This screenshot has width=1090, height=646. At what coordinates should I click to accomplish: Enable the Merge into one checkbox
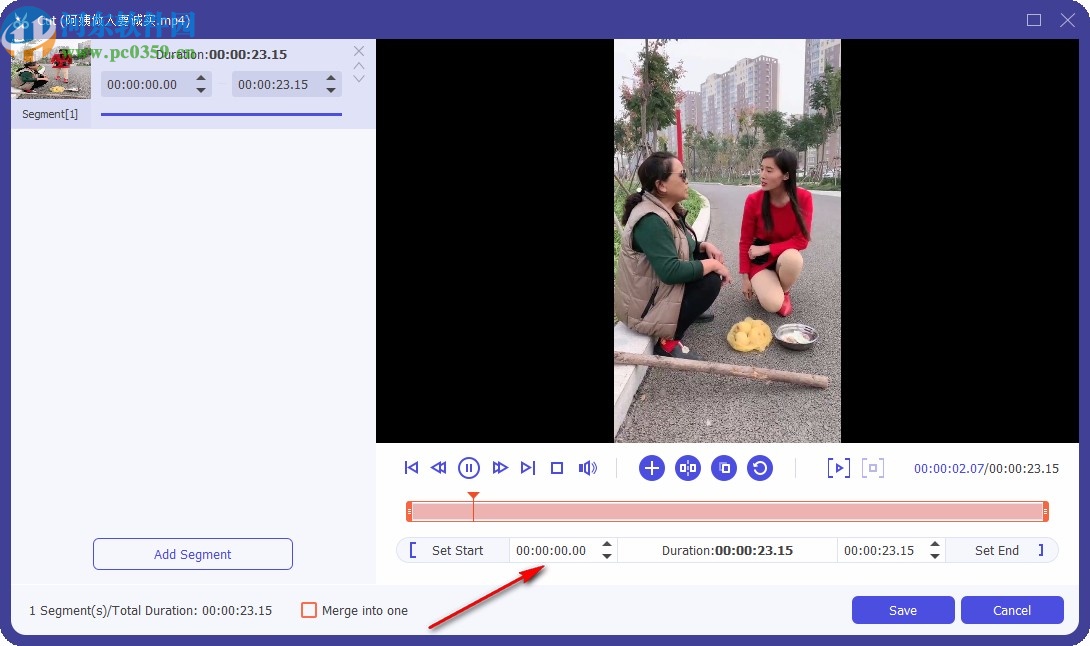click(x=309, y=610)
